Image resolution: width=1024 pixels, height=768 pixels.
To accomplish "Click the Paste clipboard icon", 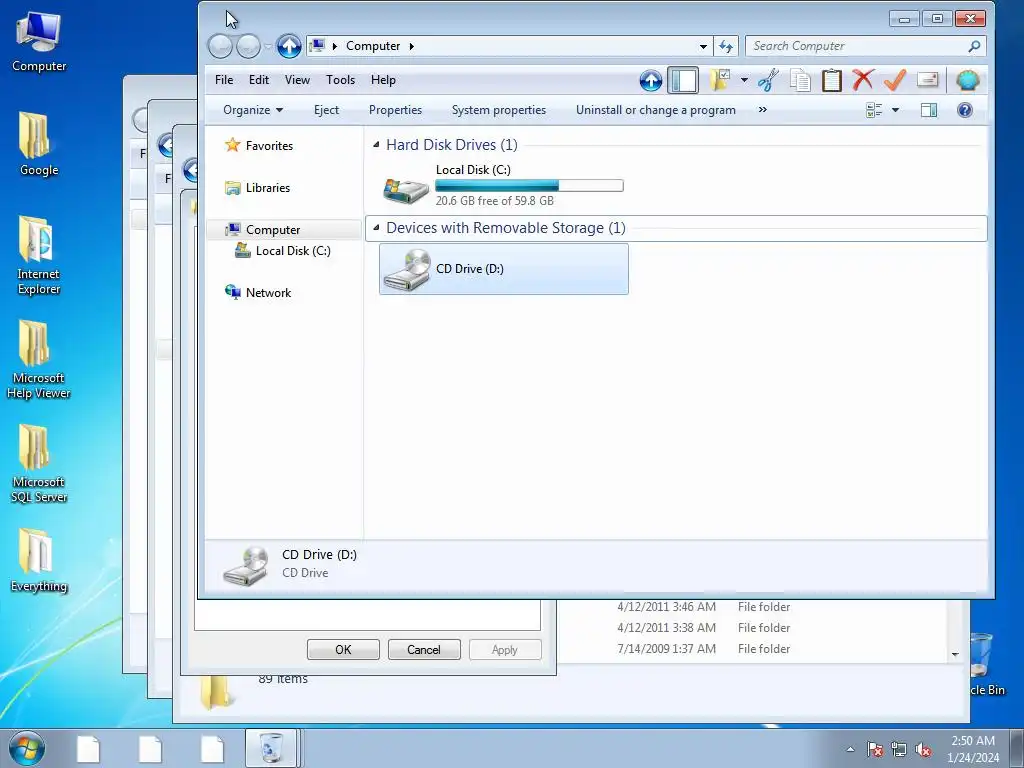I will click(831, 80).
